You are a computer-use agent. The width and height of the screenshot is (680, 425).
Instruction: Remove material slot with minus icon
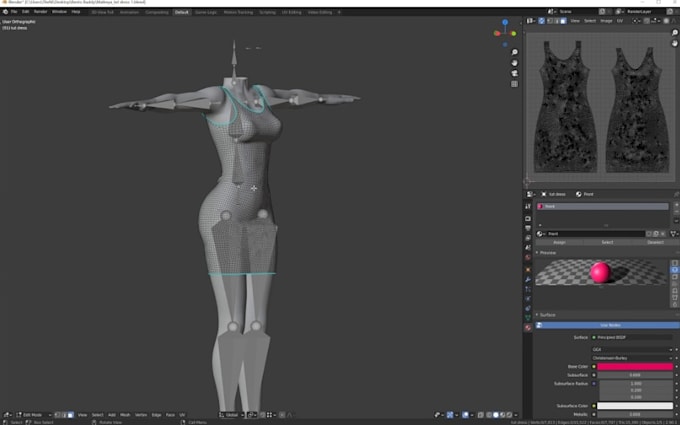coord(676,212)
